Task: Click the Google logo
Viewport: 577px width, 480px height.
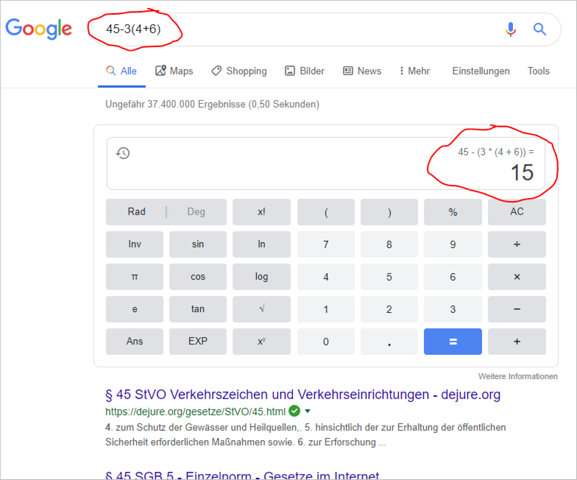Action: click(x=39, y=28)
